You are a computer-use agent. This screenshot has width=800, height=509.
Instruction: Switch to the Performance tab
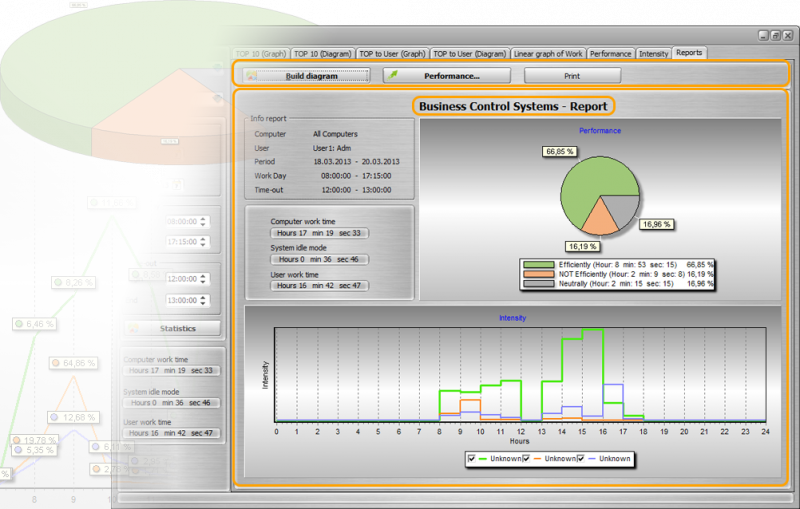(611, 54)
